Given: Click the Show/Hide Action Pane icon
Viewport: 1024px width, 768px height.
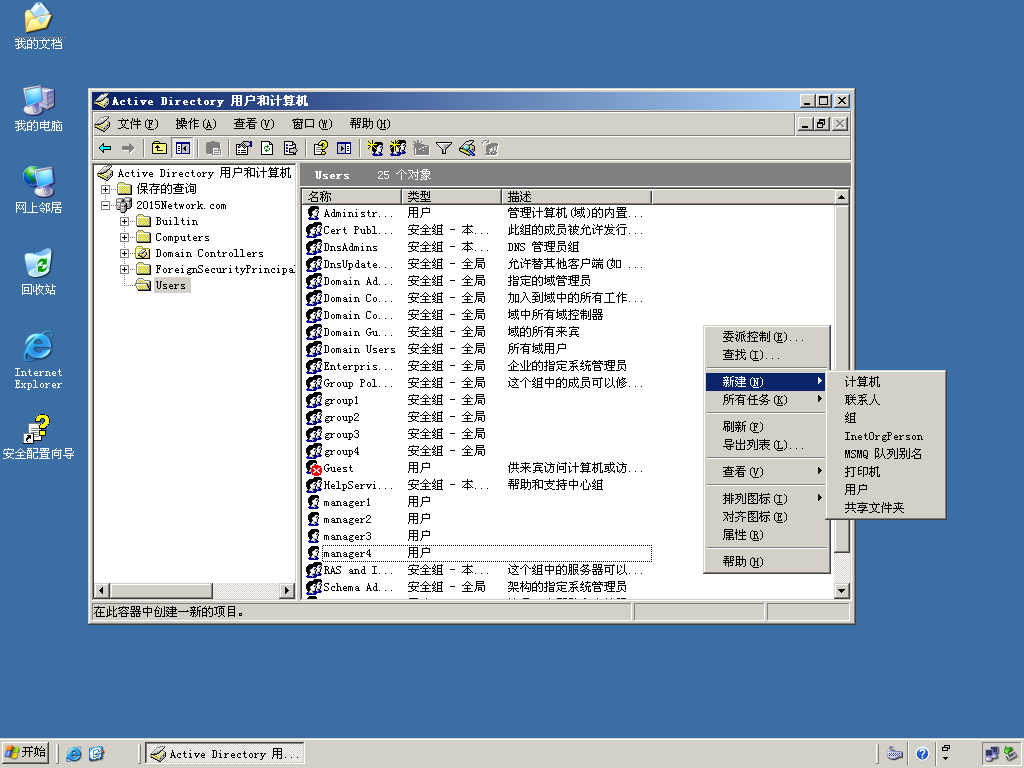Looking at the screenshot, I should tap(344, 148).
